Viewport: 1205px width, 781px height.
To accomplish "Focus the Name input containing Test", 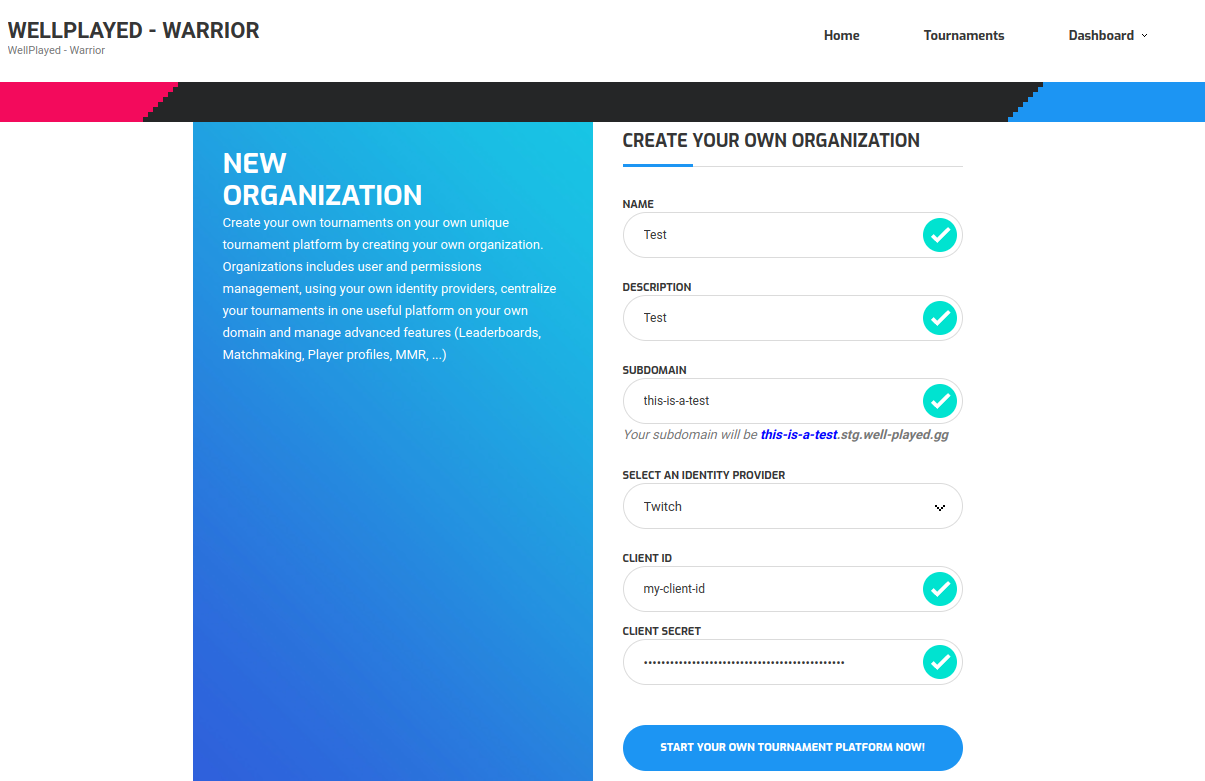I will [770, 235].
